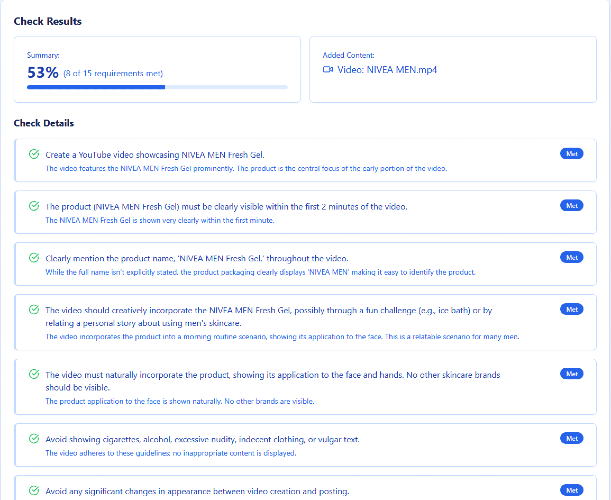
Task: Click the 'Summary:' label
Action: (43, 55)
